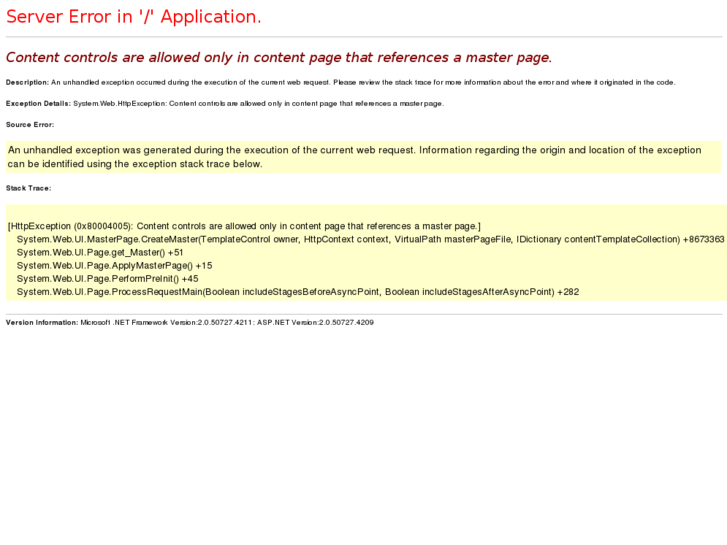Click the 'System.Web.UI.Page.get_Master() +51' line
The image size is (727, 545).
100,253
